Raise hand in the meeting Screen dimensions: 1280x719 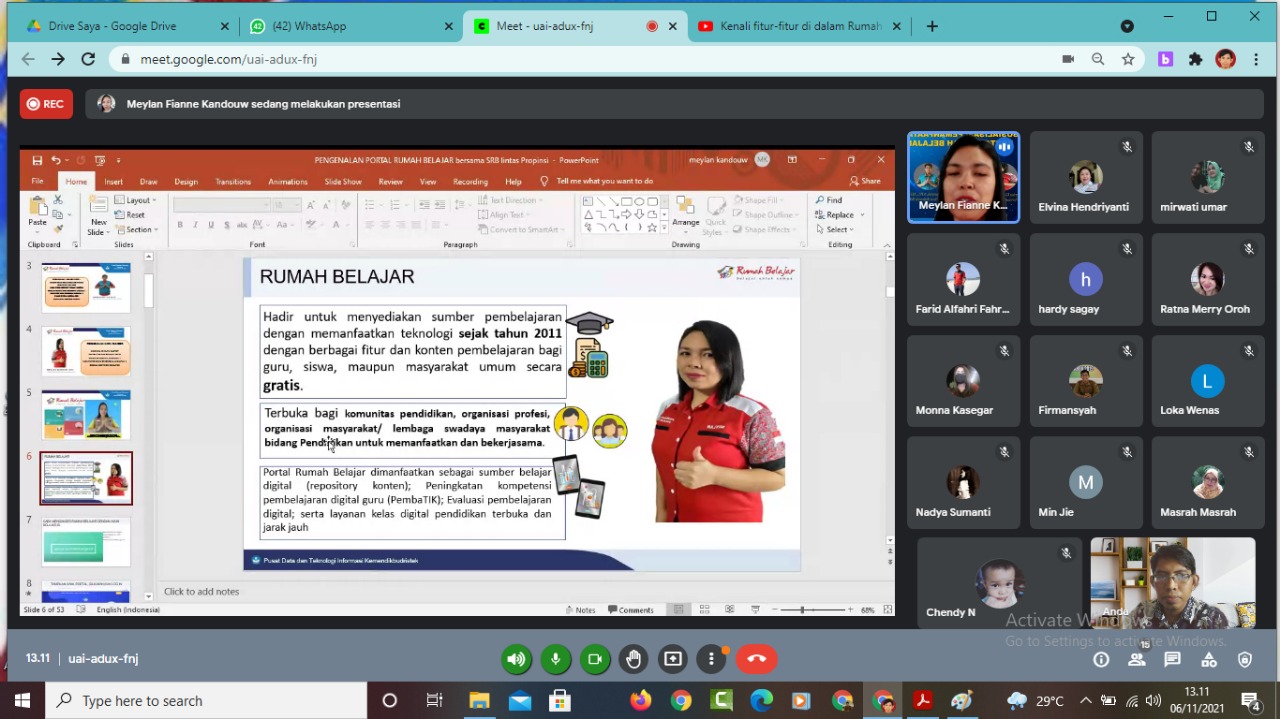tap(633, 659)
